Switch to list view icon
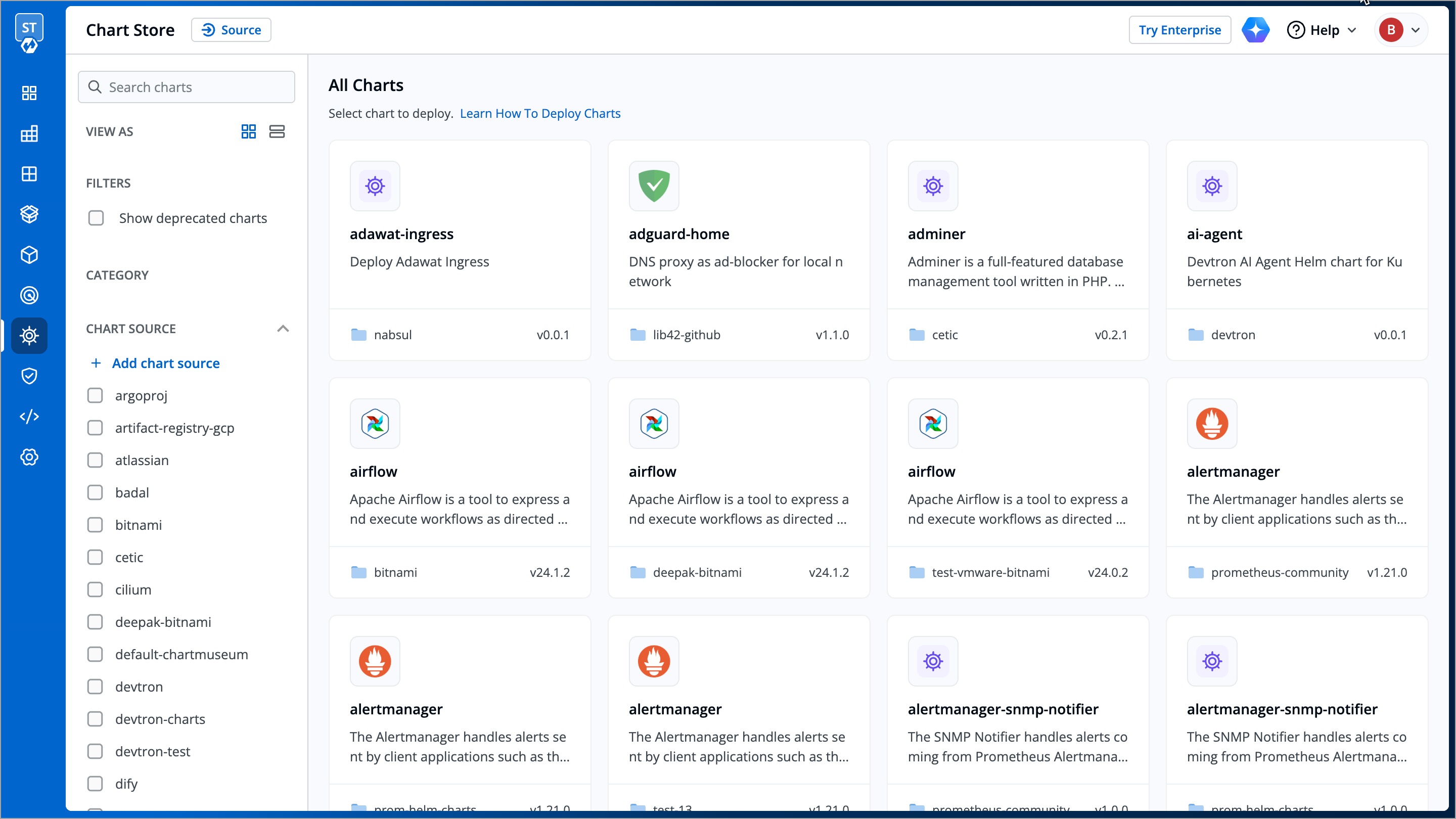Image resolution: width=1456 pixels, height=819 pixels. (277, 131)
